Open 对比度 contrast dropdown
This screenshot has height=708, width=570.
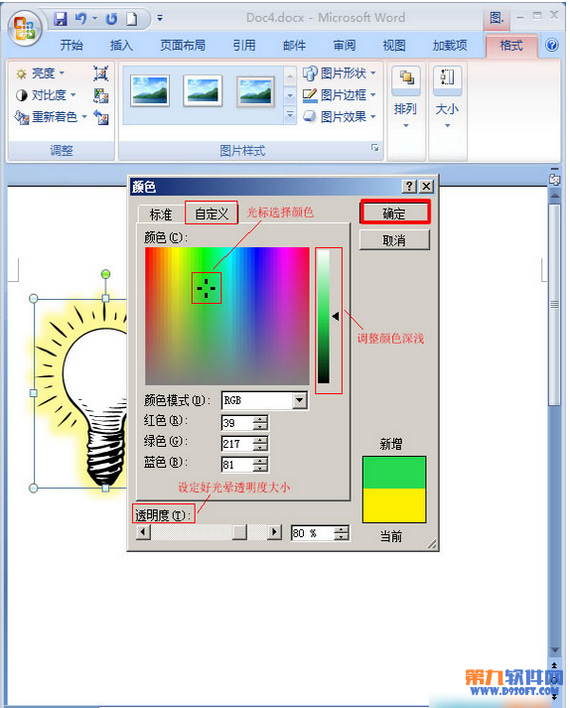pos(46,95)
